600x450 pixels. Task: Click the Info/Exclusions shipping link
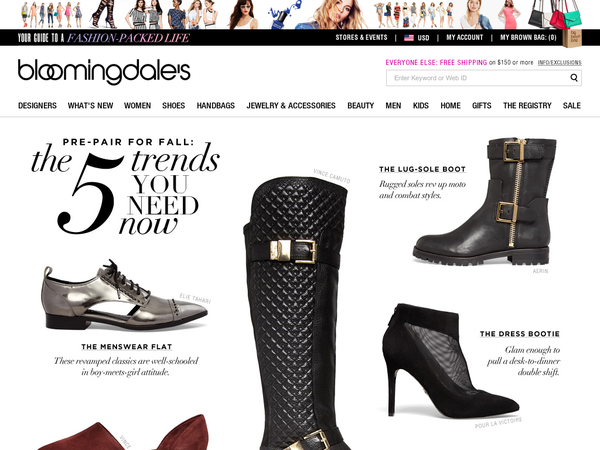559,62
